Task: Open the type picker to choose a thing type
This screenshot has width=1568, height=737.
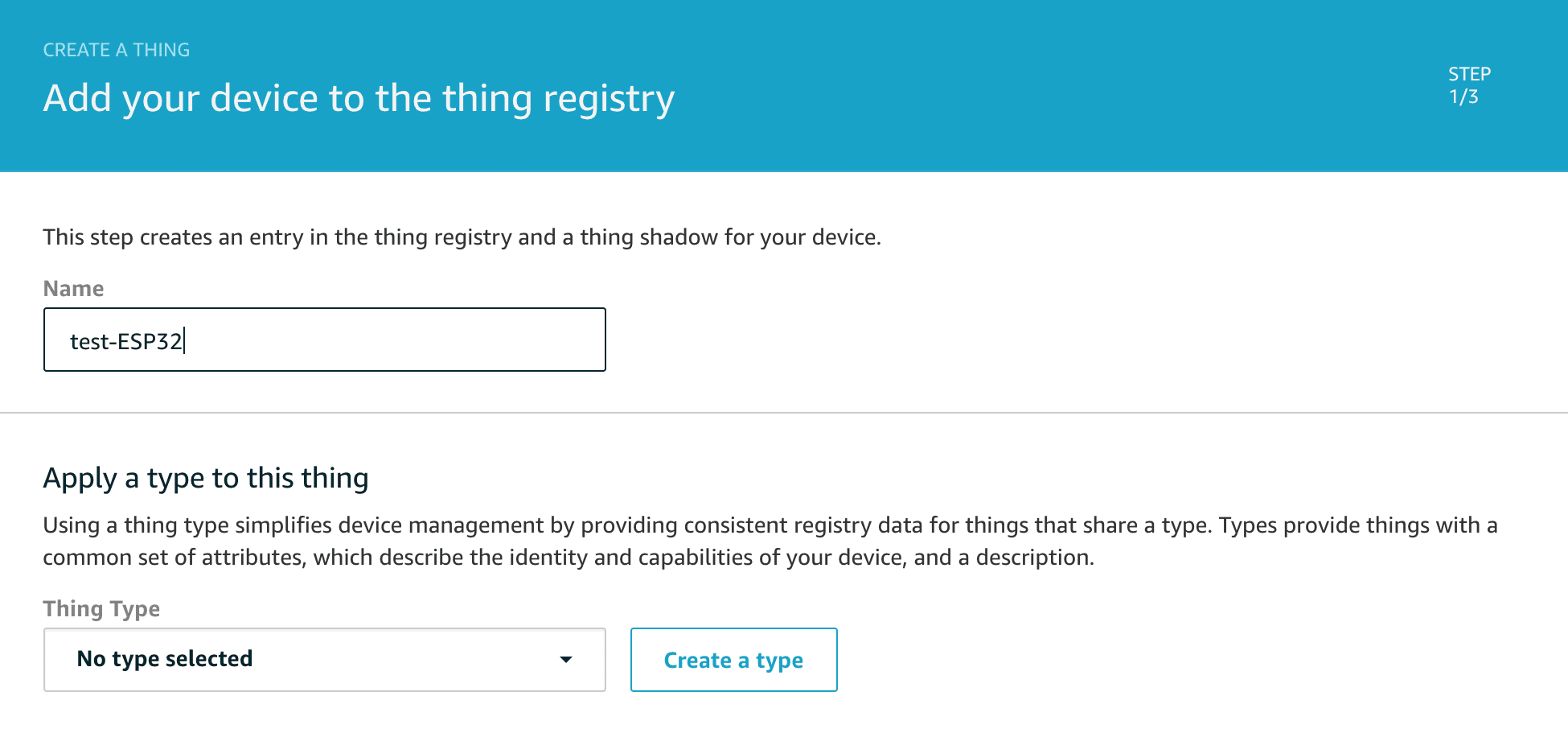Action: click(323, 659)
